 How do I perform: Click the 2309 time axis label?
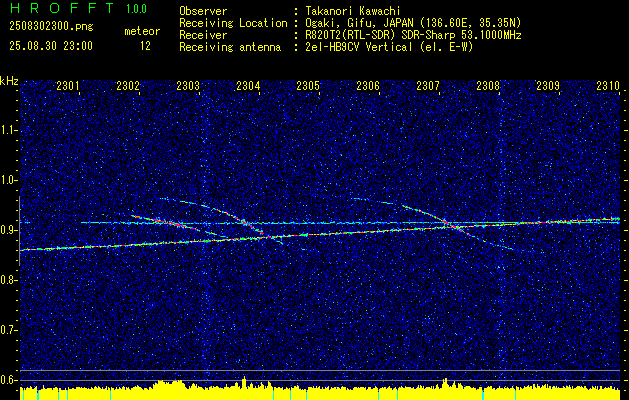click(548, 85)
